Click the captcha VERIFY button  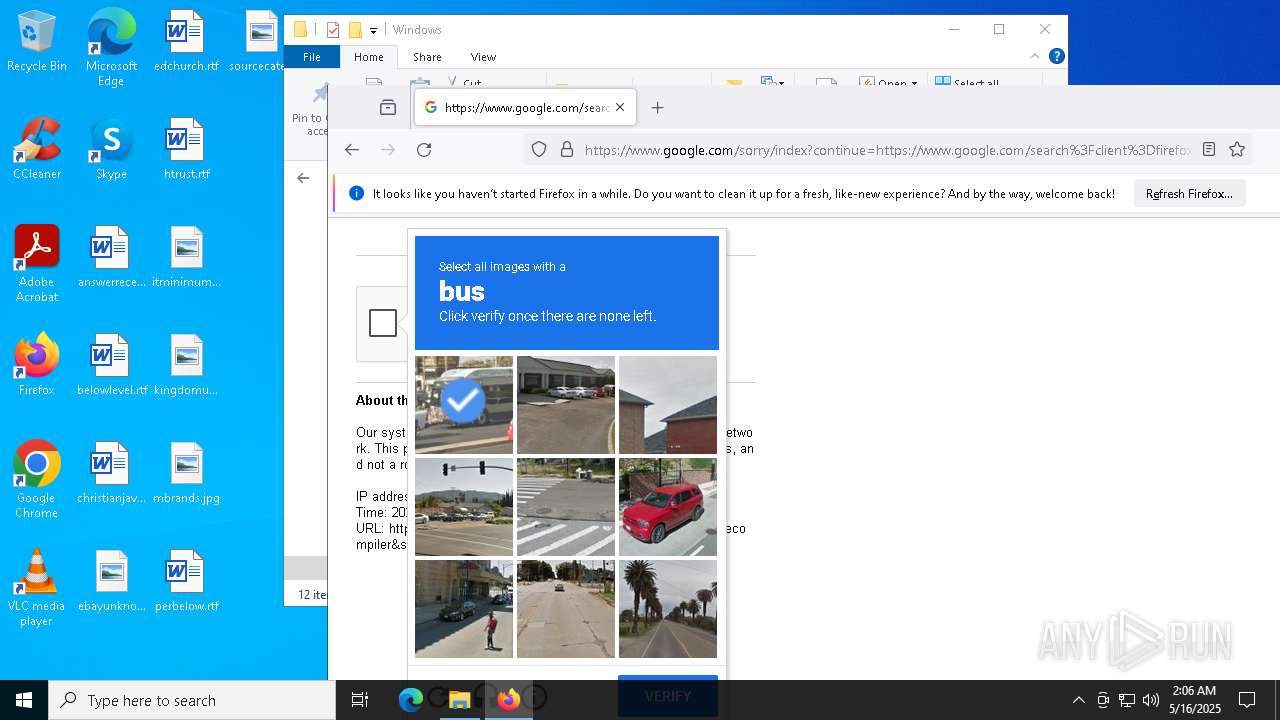pyautogui.click(x=668, y=696)
